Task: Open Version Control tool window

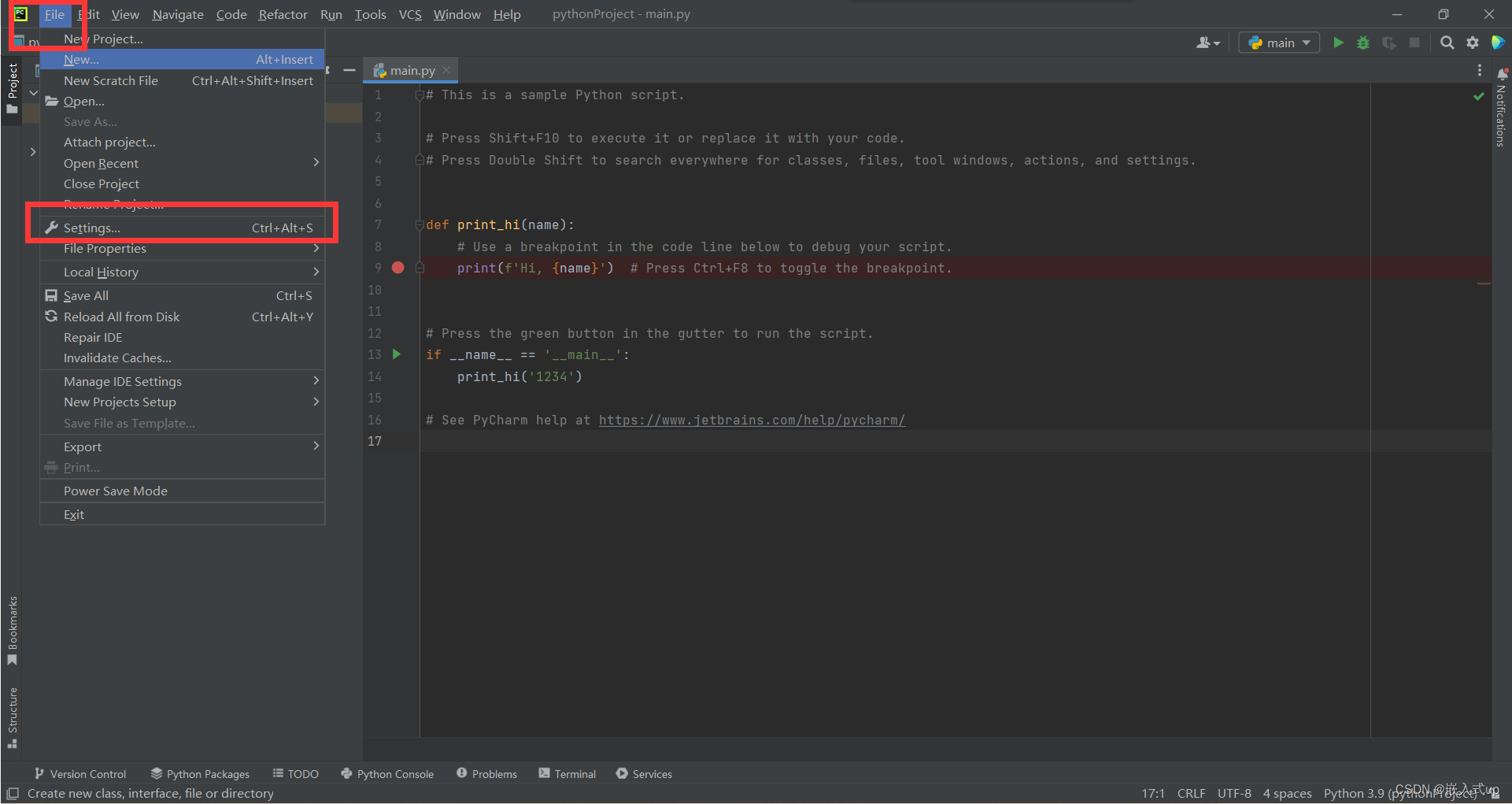Action: click(x=79, y=774)
